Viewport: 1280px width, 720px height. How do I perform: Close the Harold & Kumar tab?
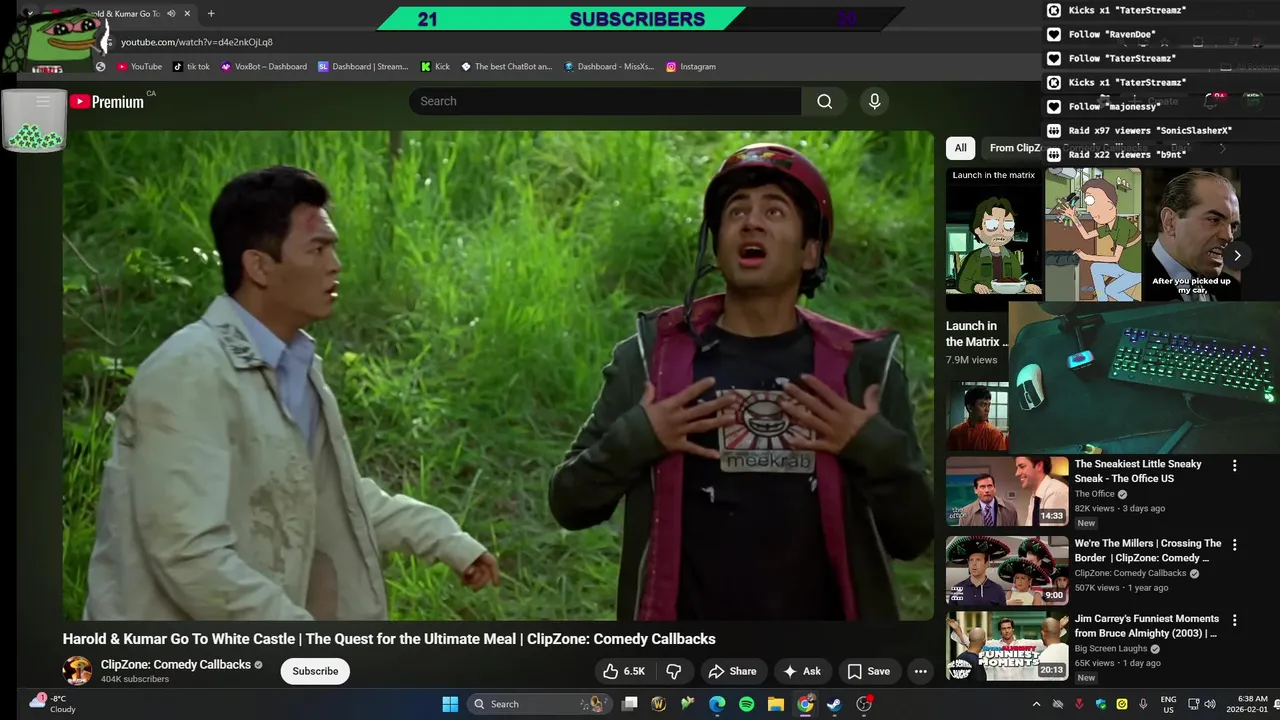(187, 14)
